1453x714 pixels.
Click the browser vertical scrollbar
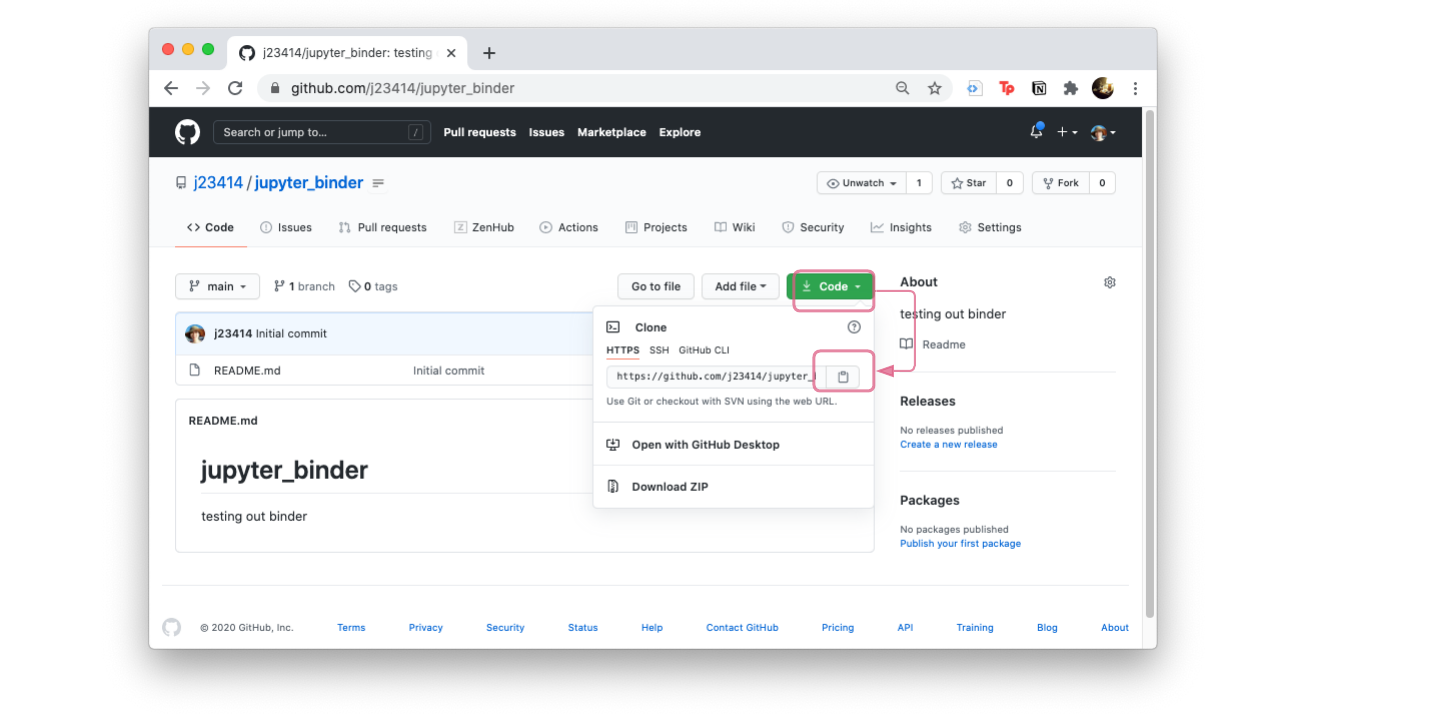click(1149, 360)
